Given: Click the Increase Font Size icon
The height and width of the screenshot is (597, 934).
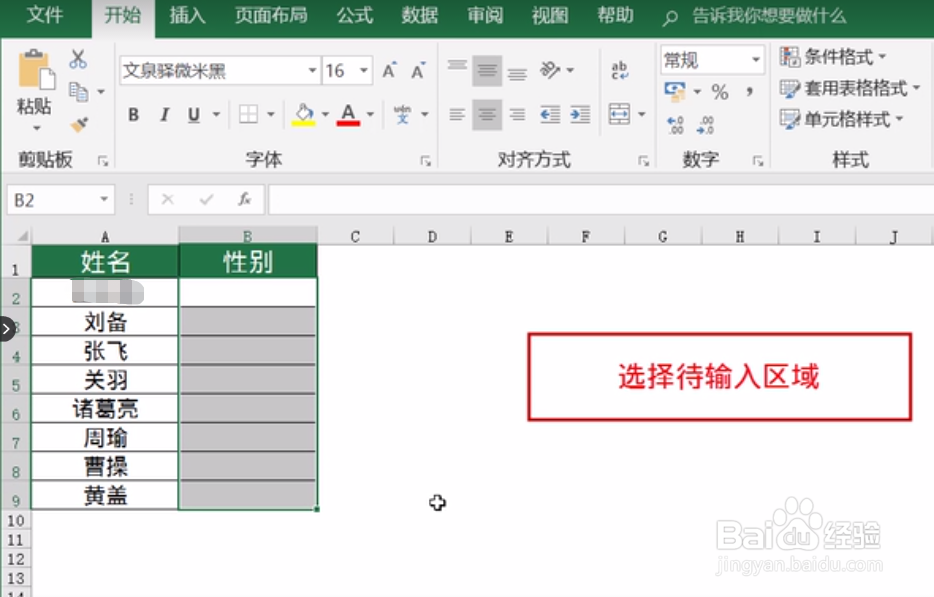Looking at the screenshot, I should click(x=387, y=70).
